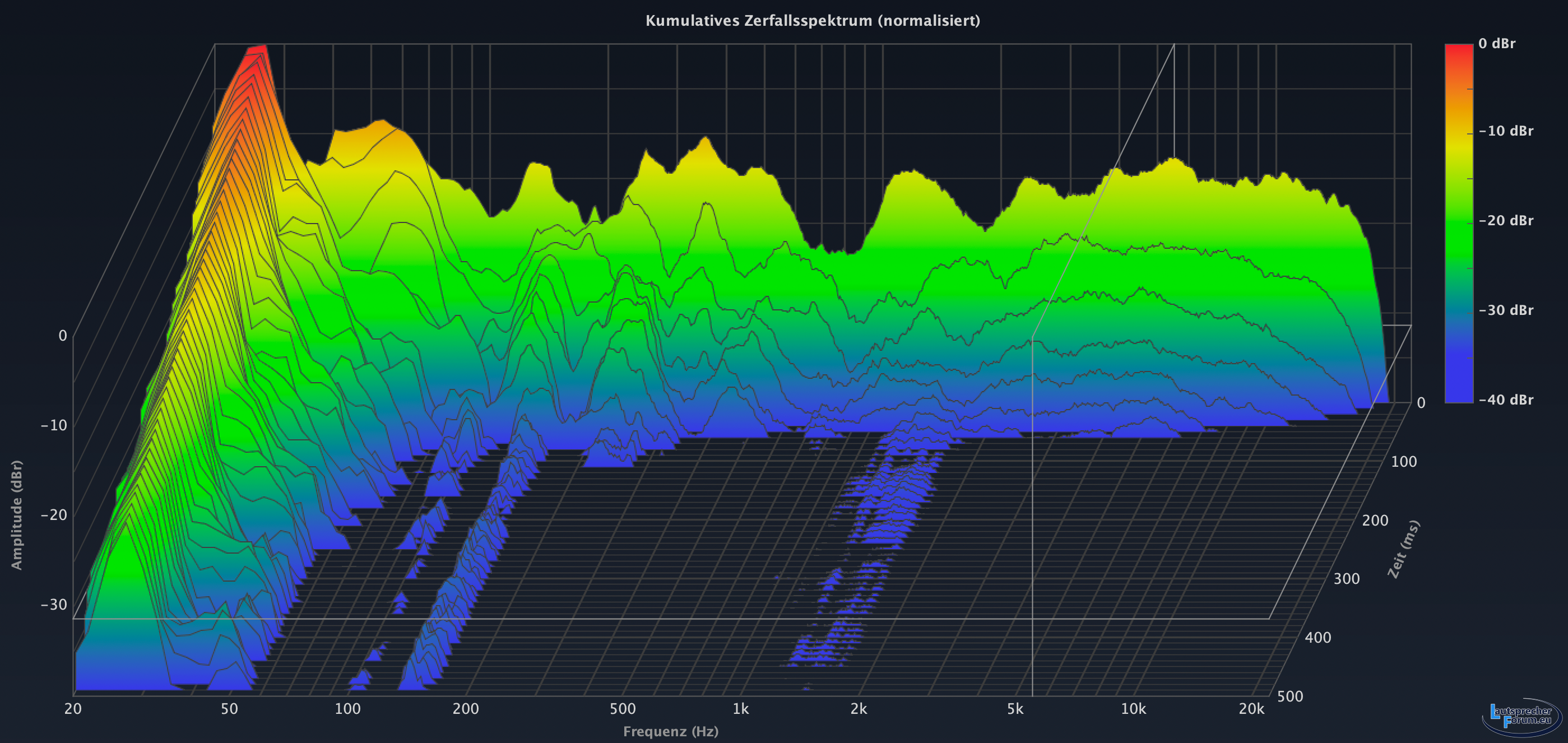Select the -10 dBr legend label
The height and width of the screenshot is (743, 1568).
coord(1506,132)
